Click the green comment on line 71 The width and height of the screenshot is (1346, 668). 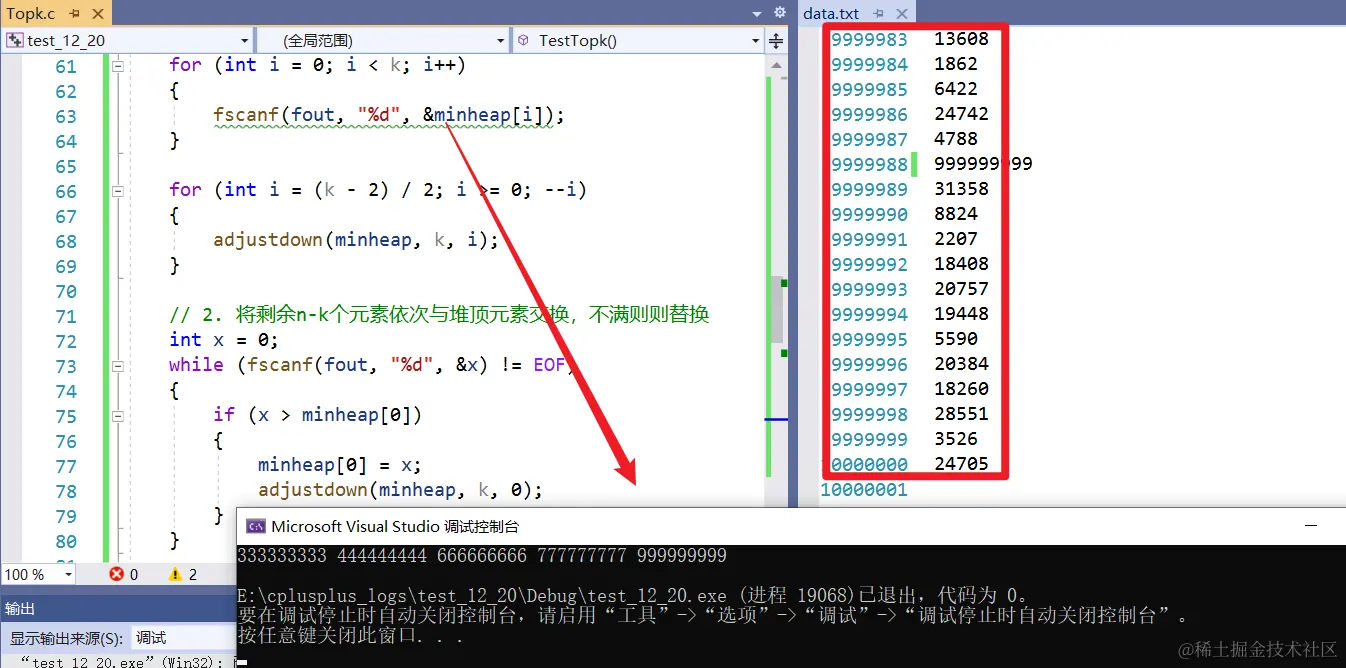pyautogui.click(x=439, y=315)
